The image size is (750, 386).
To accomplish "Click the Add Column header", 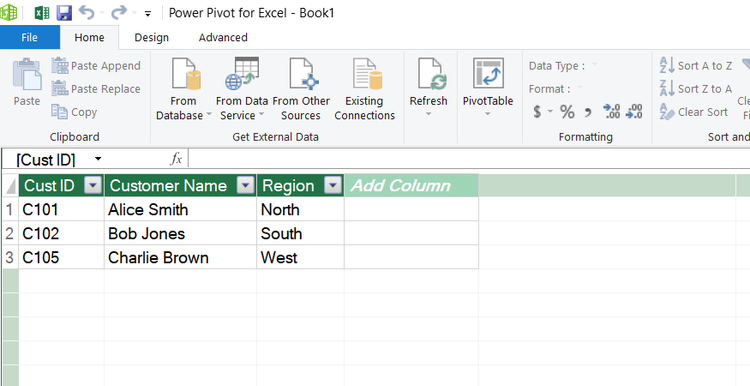I will click(x=411, y=186).
